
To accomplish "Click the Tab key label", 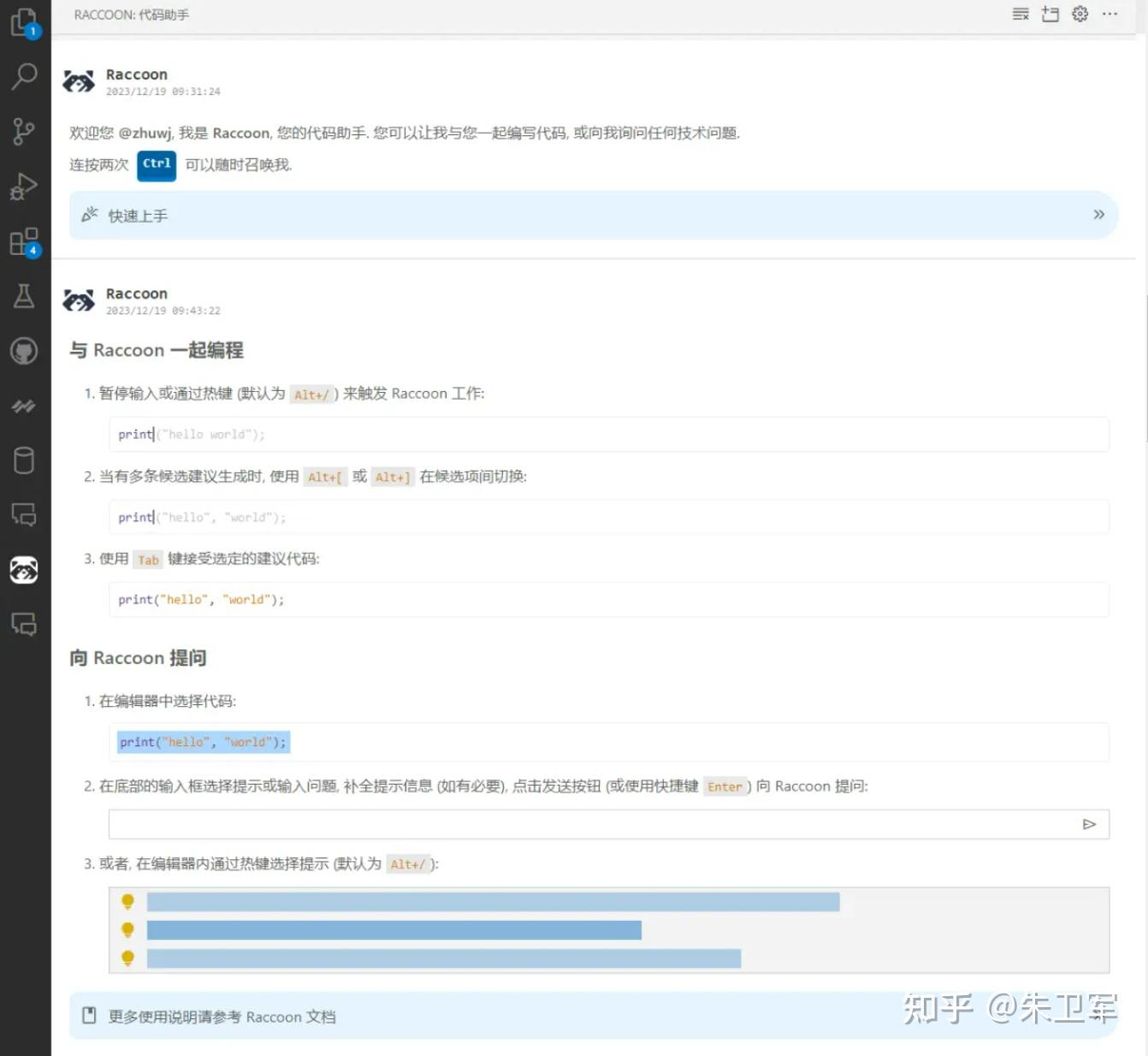I will [x=148, y=560].
